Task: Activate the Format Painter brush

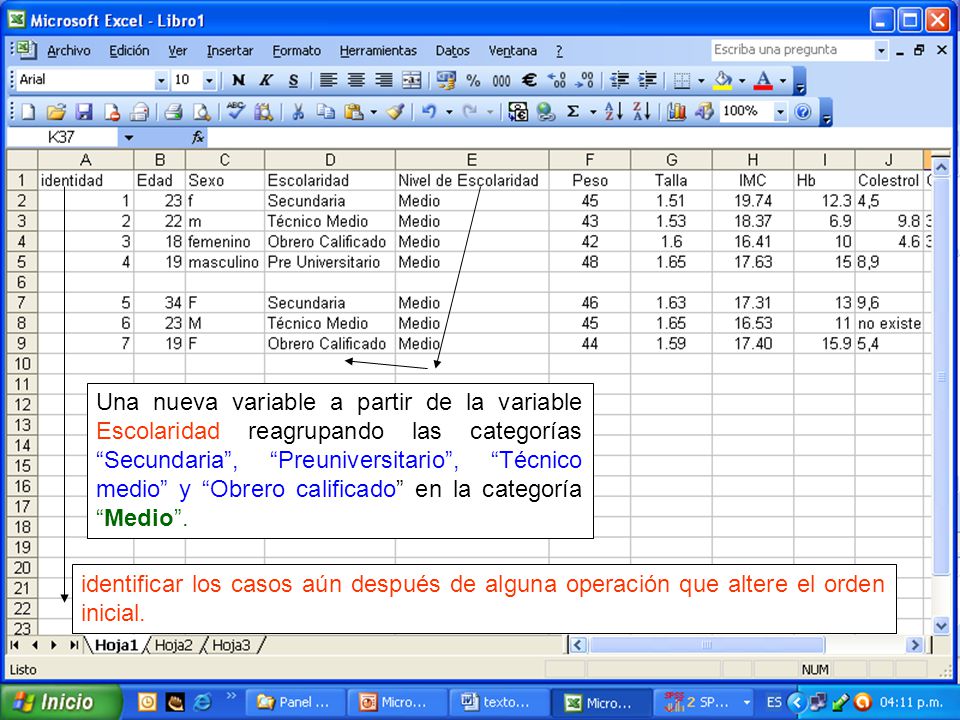Action: tap(396, 112)
